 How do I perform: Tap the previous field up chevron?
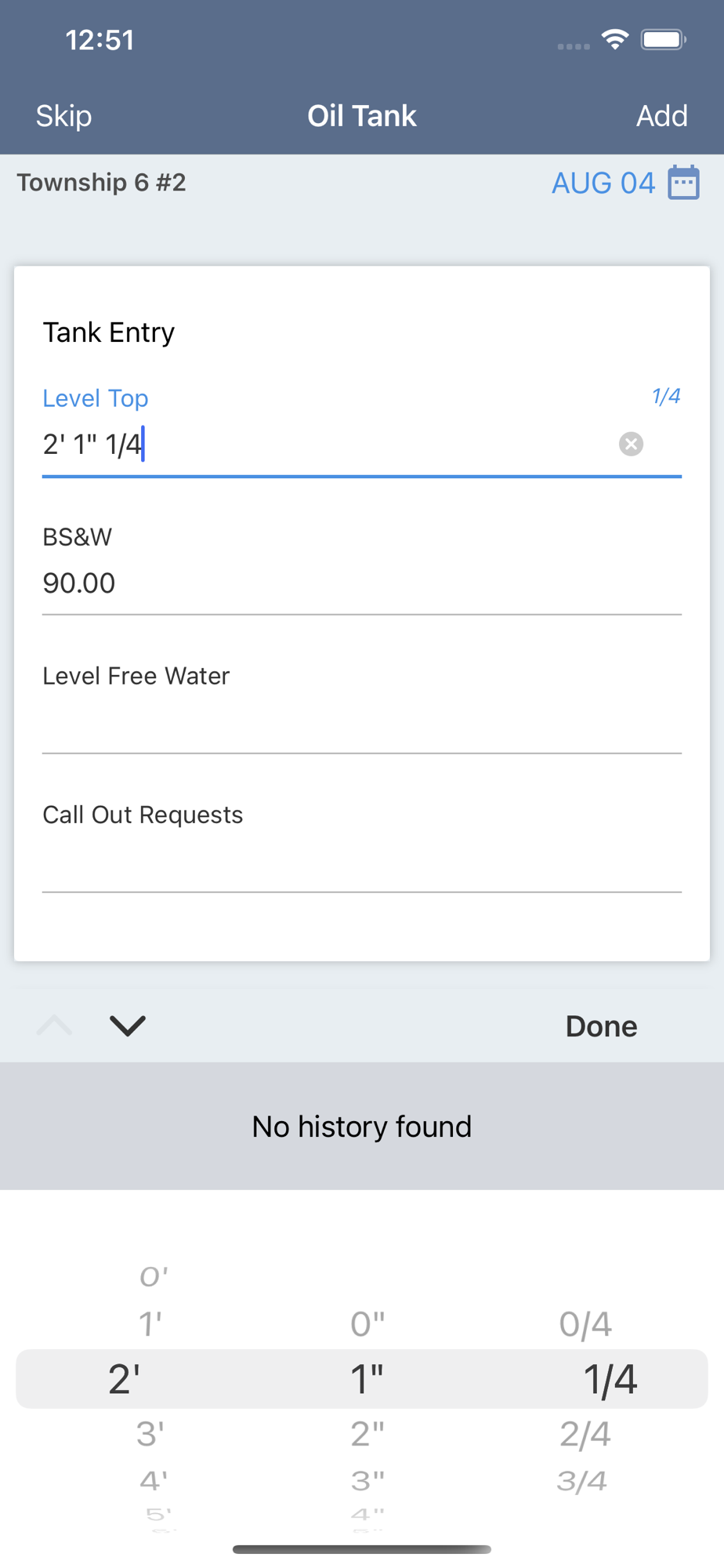pyautogui.click(x=54, y=1025)
